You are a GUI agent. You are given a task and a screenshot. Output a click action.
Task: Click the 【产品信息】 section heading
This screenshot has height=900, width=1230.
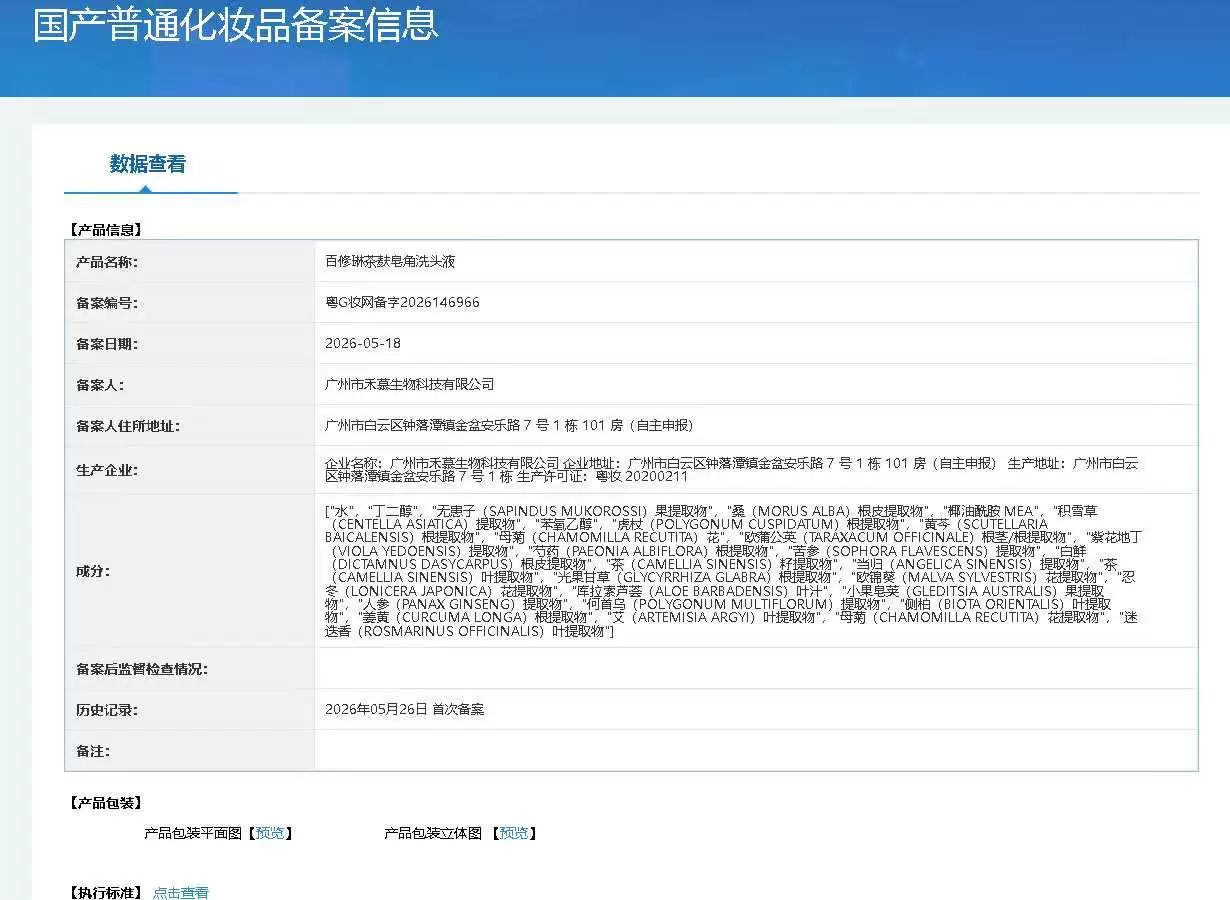[106, 229]
